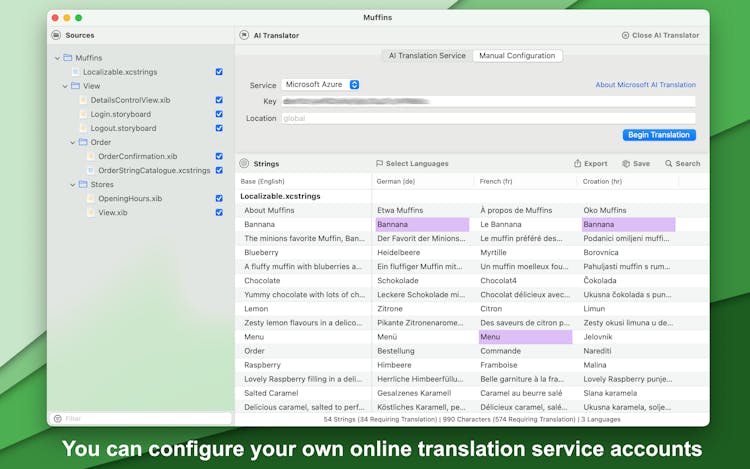Select the Salted Caramel base string
750x469 pixels.
tap(271, 393)
